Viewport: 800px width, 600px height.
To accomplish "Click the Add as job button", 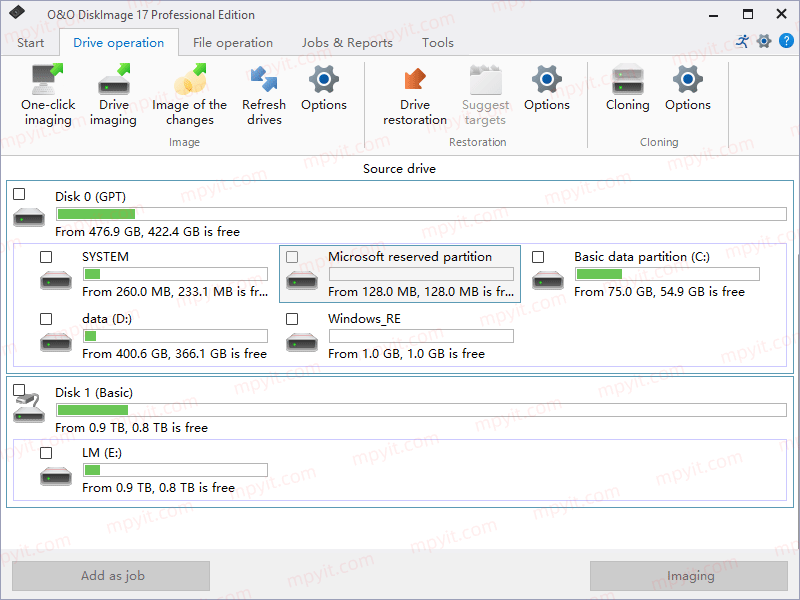I will pos(111,576).
